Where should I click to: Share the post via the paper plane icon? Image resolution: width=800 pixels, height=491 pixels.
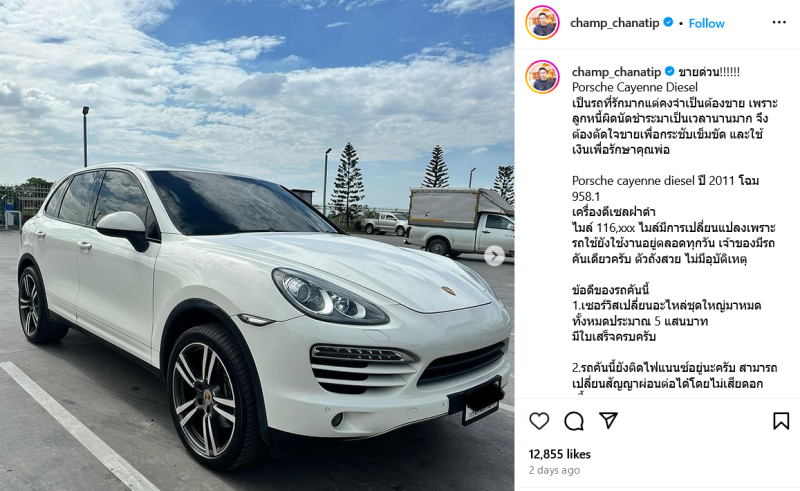pos(609,420)
